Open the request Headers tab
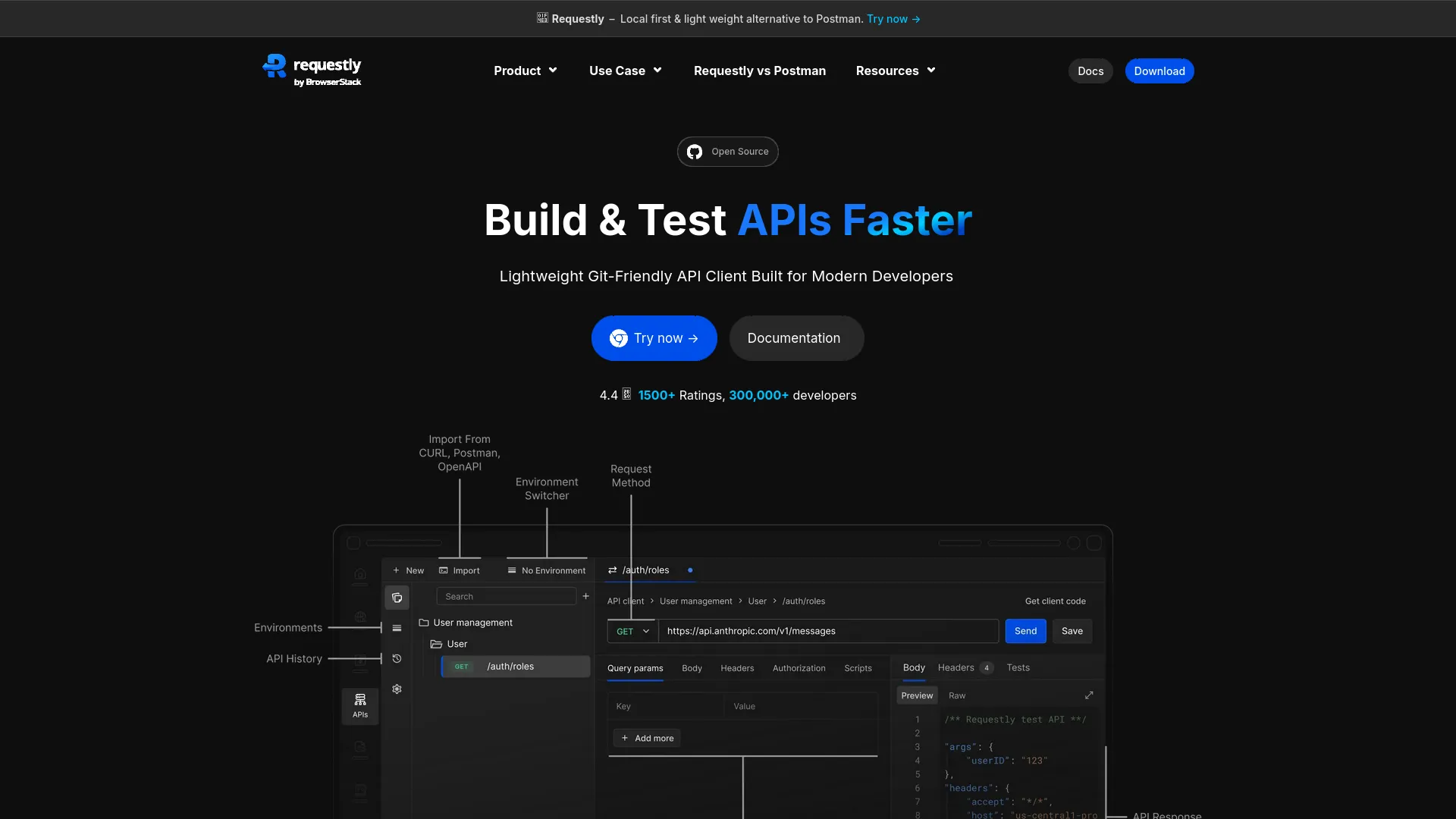The height and width of the screenshot is (819, 1456). 737,668
